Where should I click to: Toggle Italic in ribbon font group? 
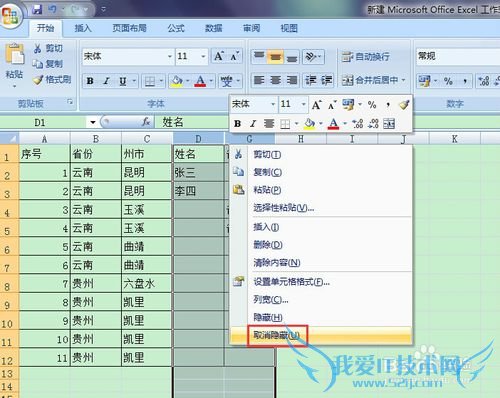[x=106, y=81]
